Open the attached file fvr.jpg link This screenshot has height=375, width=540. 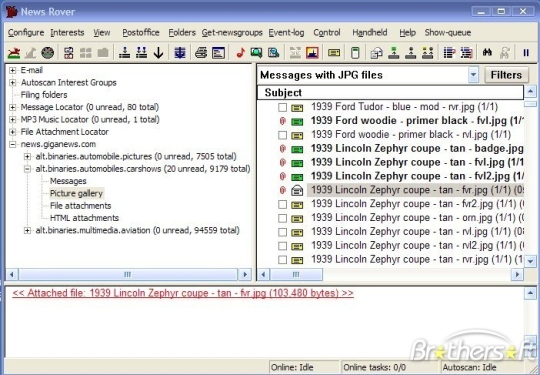183,293
